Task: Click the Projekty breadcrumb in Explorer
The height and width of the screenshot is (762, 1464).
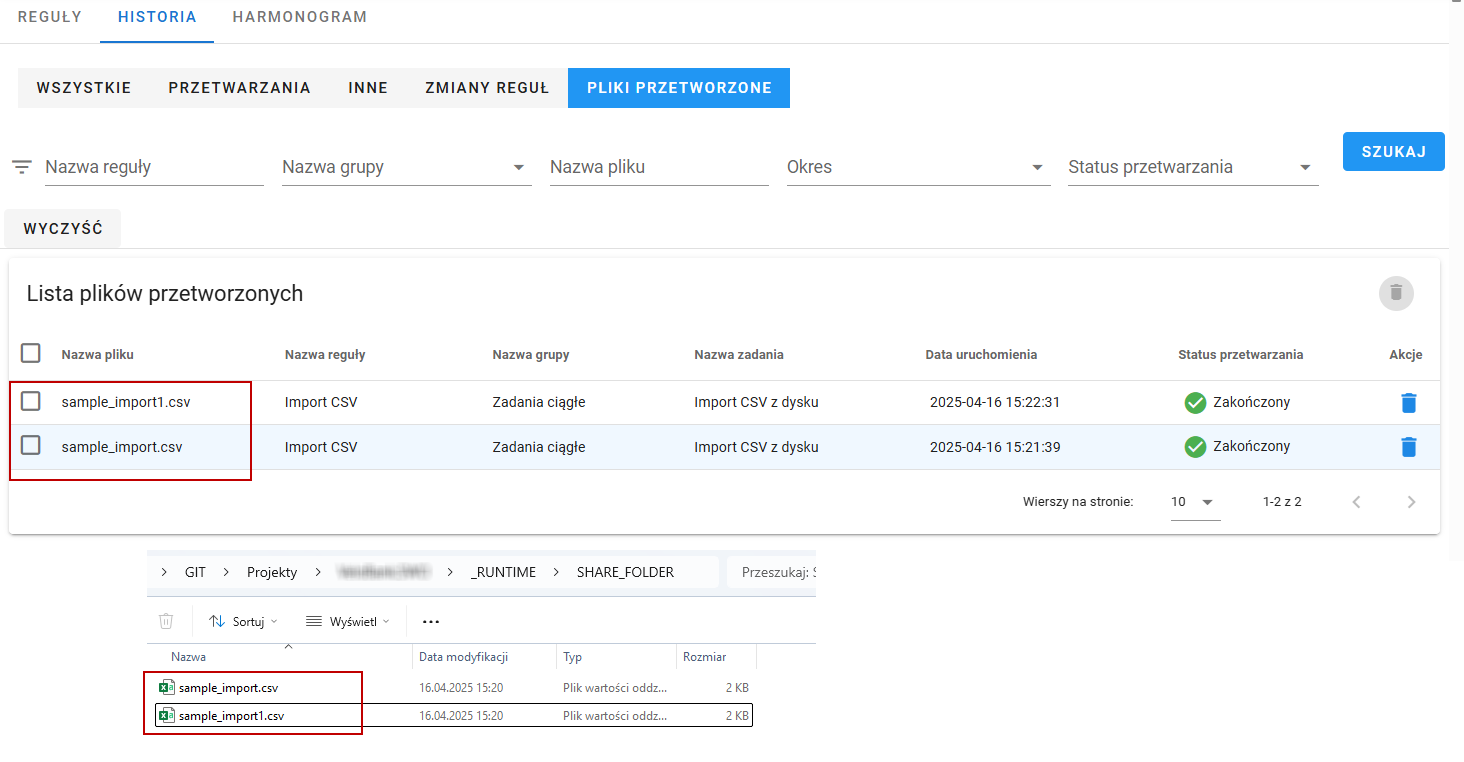Action: tap(272, 572)
